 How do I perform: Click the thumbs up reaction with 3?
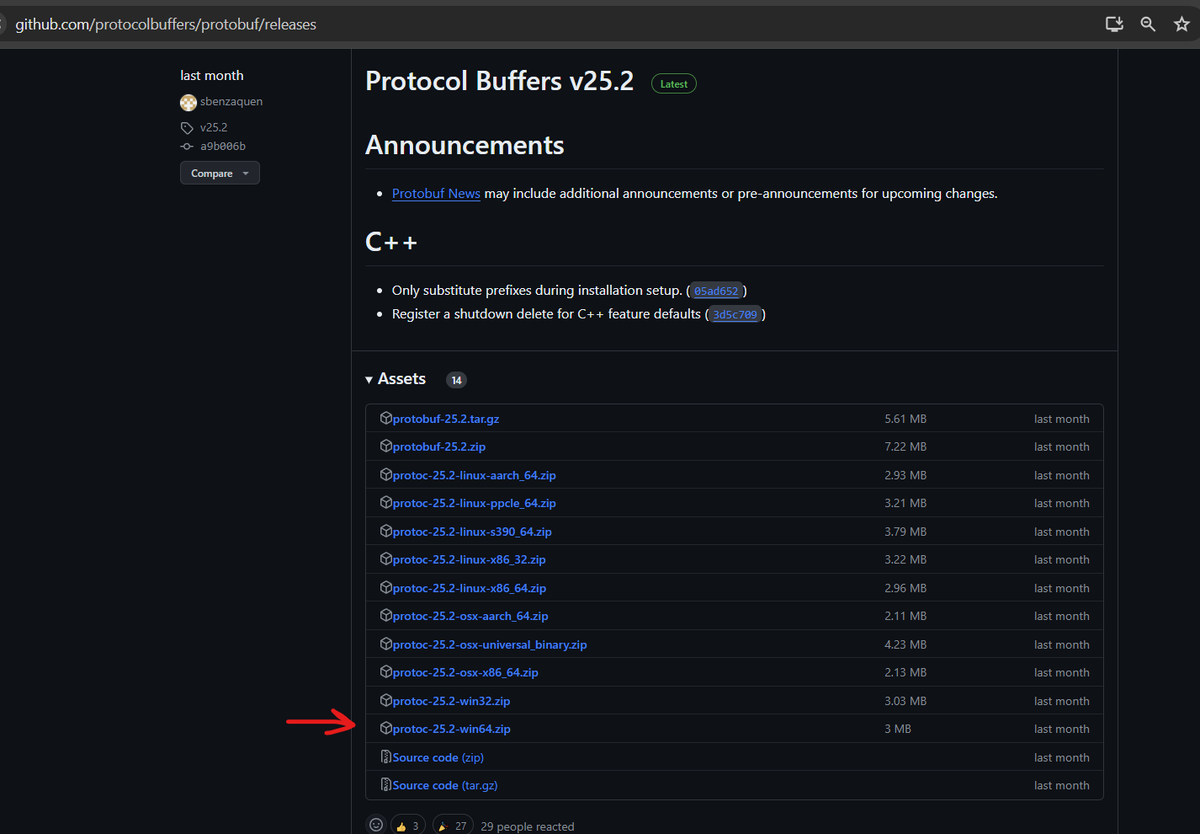(407, 826)
